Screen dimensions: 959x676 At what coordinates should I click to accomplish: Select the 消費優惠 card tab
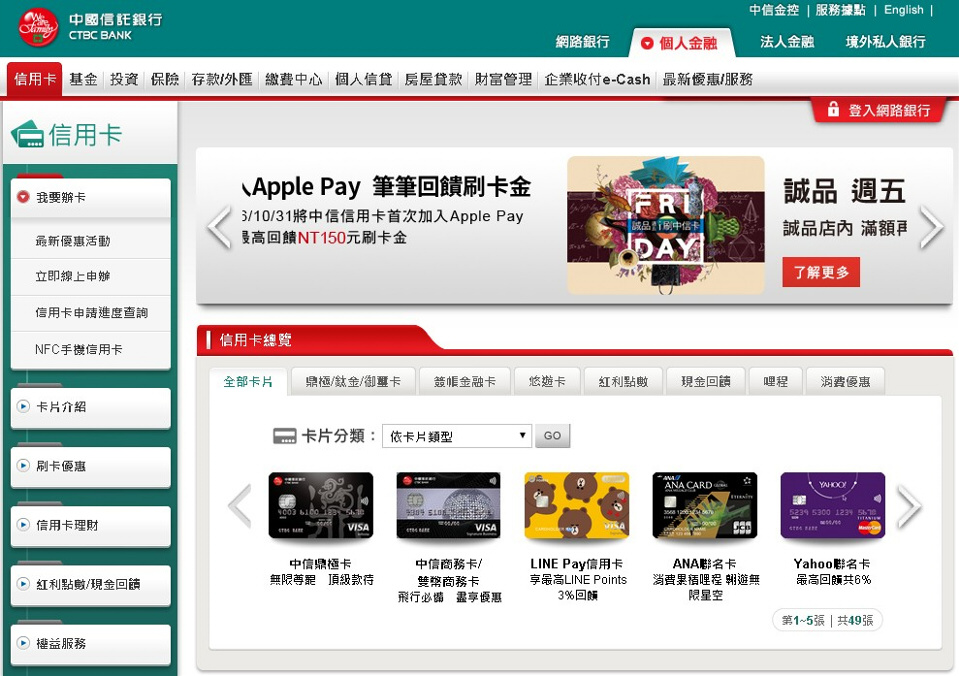pos(845,382)
